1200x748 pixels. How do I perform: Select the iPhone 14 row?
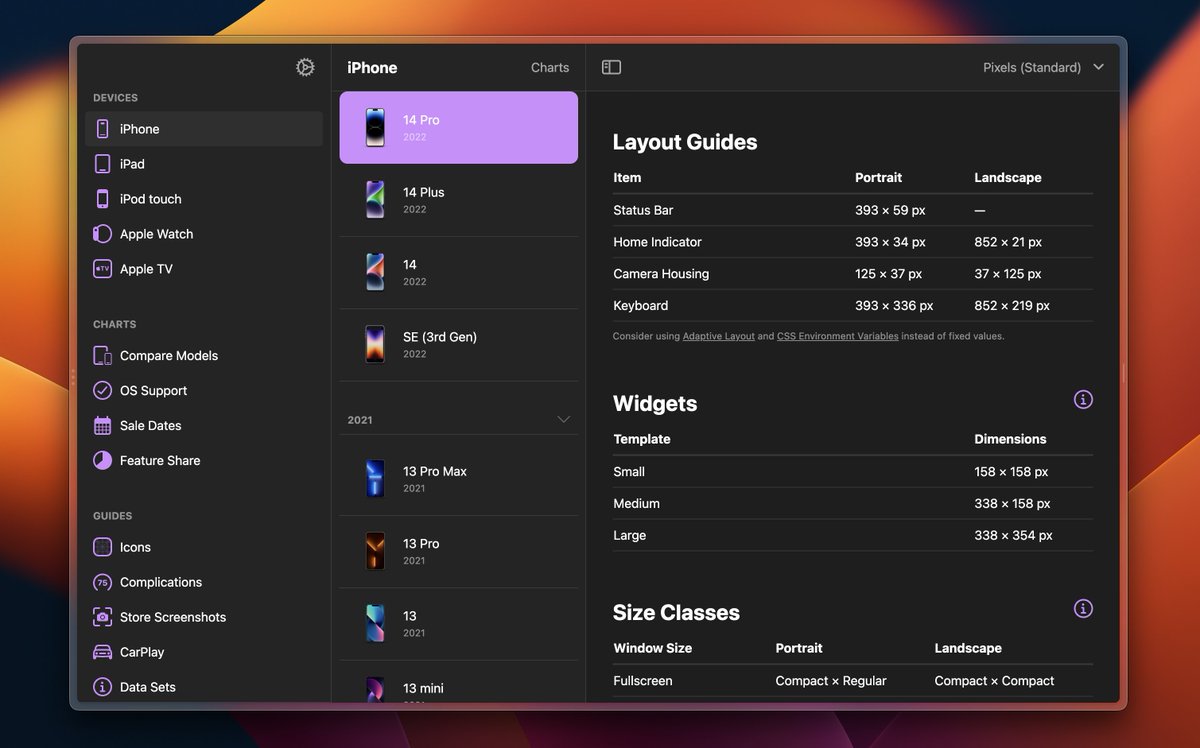click(x=459, y=272)
